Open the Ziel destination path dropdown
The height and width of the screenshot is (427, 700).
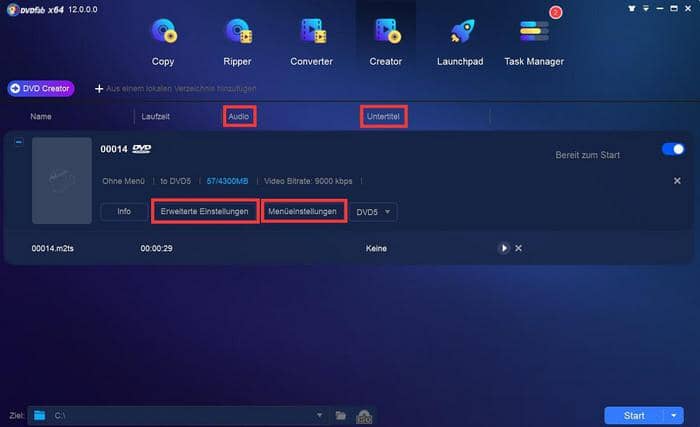(319, 415)
